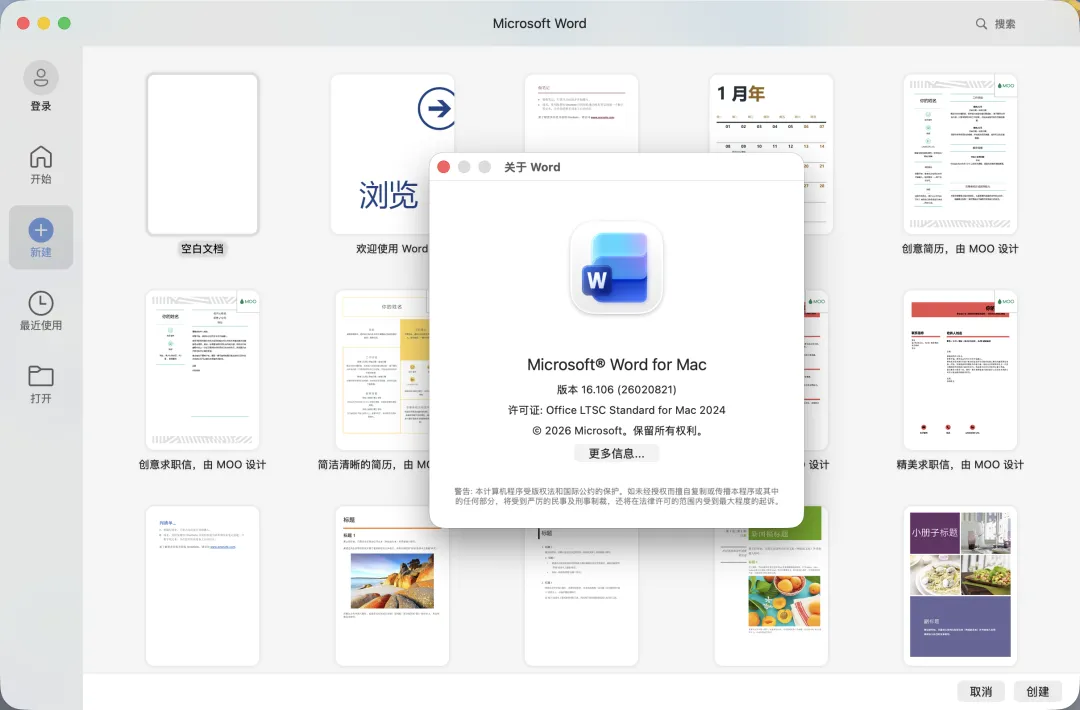The width and height of the screenshot is (1080, 710).
Task: Select the 空白文档 blank document thumbnail
Action: [202, 154]
